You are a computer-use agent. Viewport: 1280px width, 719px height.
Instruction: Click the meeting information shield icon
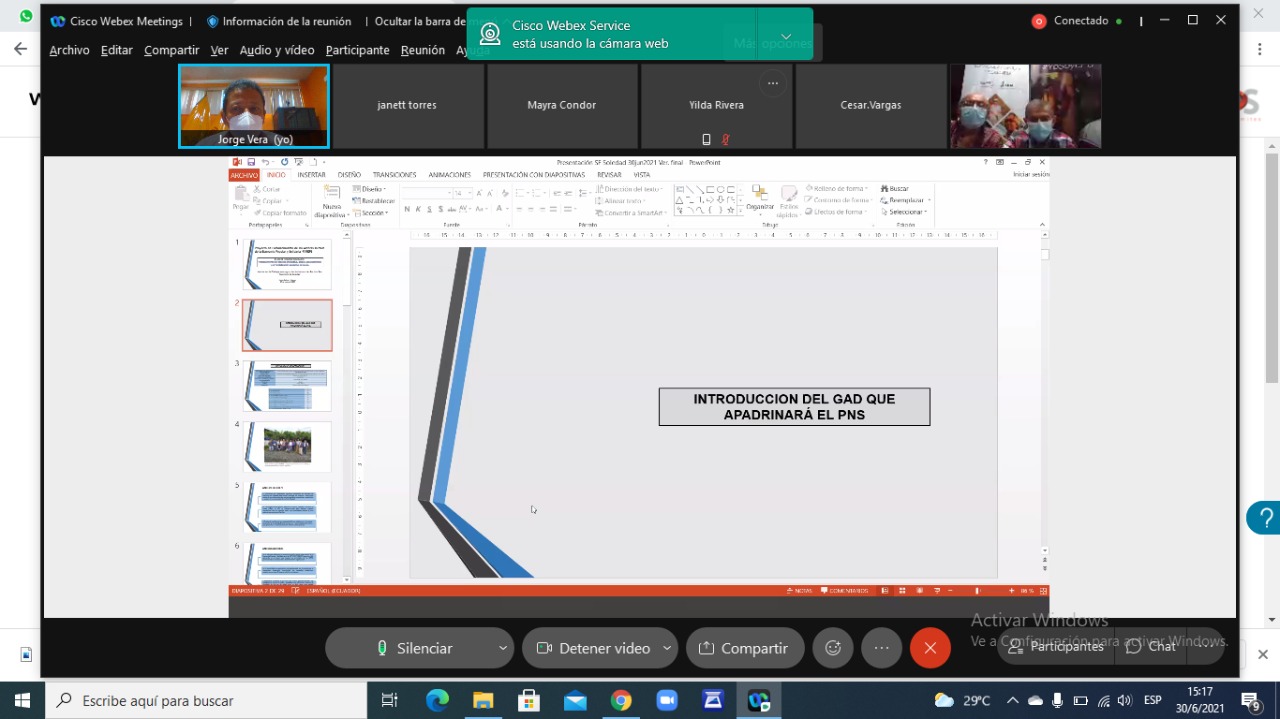point(212,21)
